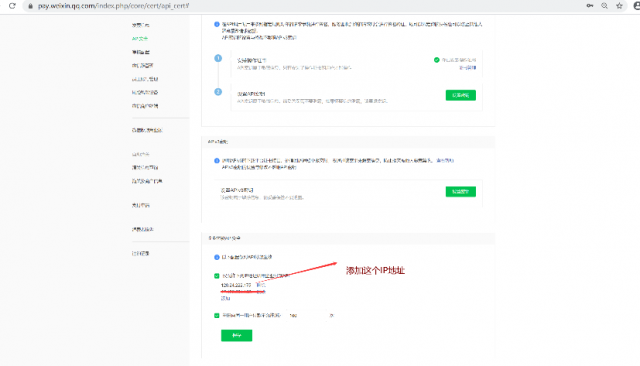Focus the number input field beside the second checkbox
Screen dimensions: 640x366
307,315
